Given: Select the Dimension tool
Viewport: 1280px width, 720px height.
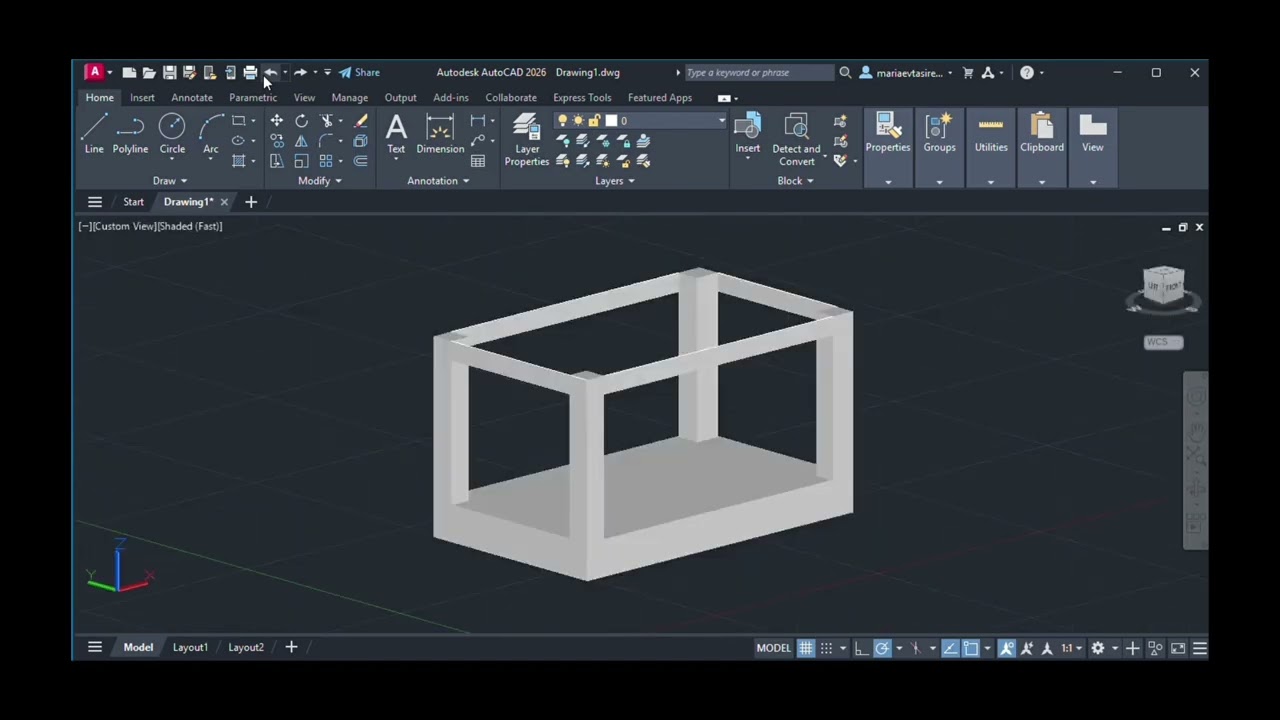Looking at the screenshot, I should [440, 133].
